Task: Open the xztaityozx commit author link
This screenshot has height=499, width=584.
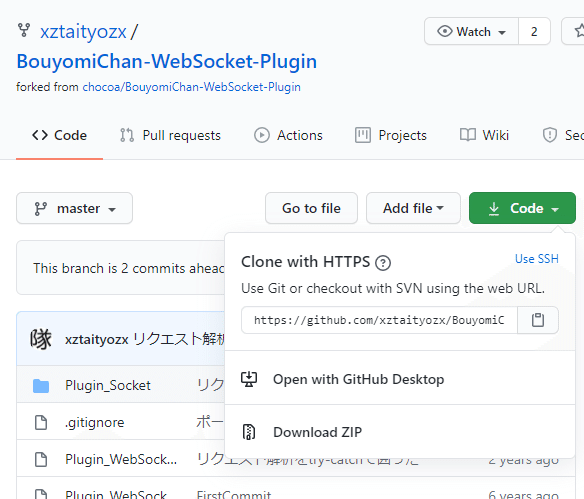Action: pos(96,340)
